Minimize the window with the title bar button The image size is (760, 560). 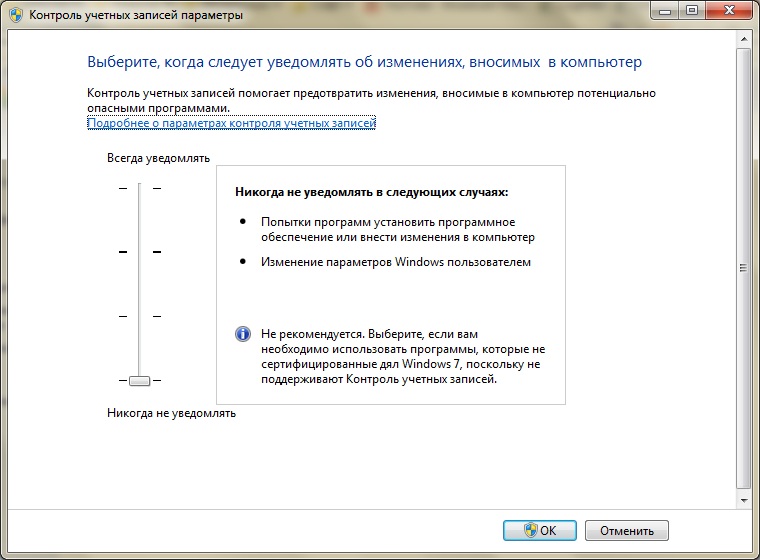(665, 11)
